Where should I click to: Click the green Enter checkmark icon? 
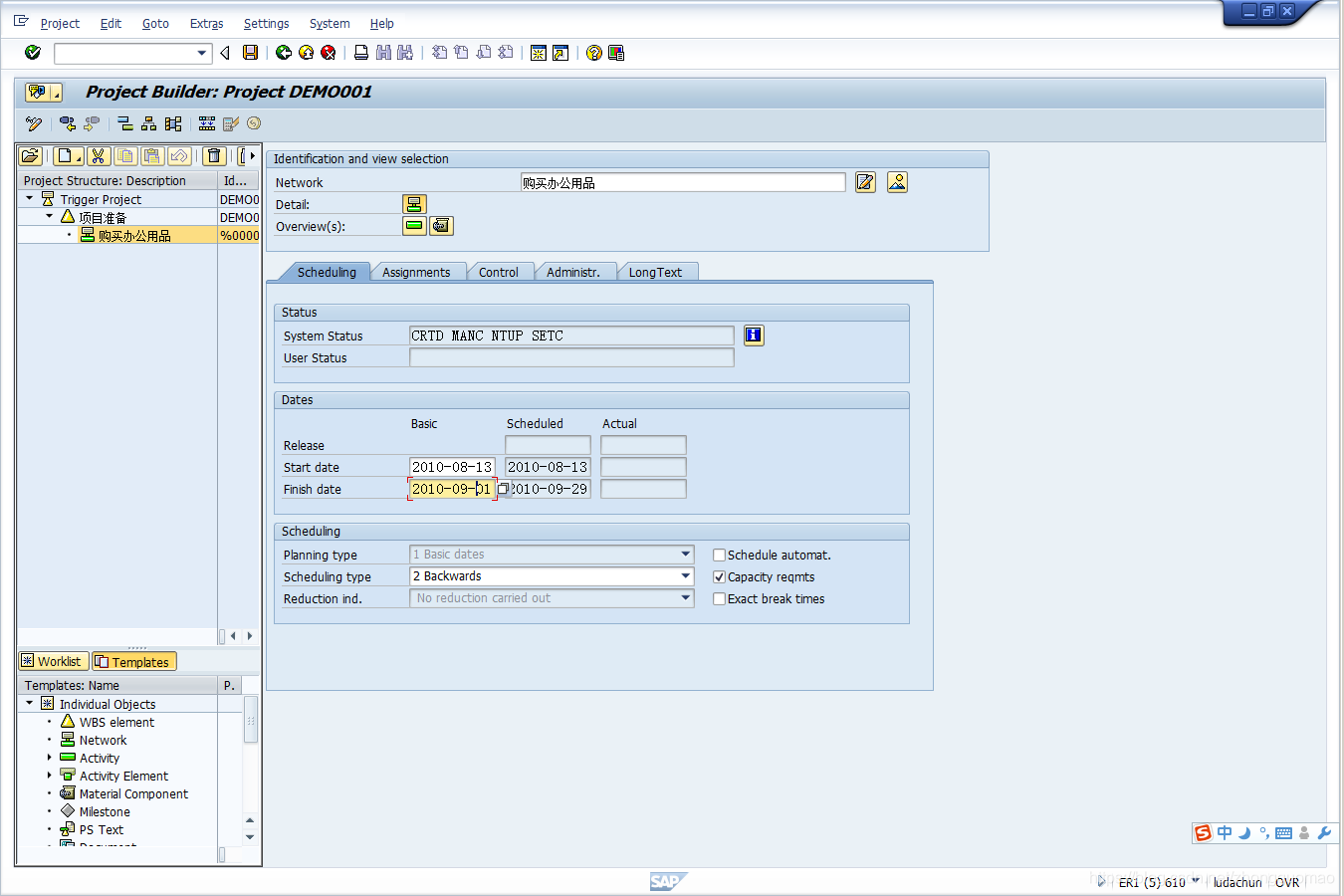[x=33, y=53]
